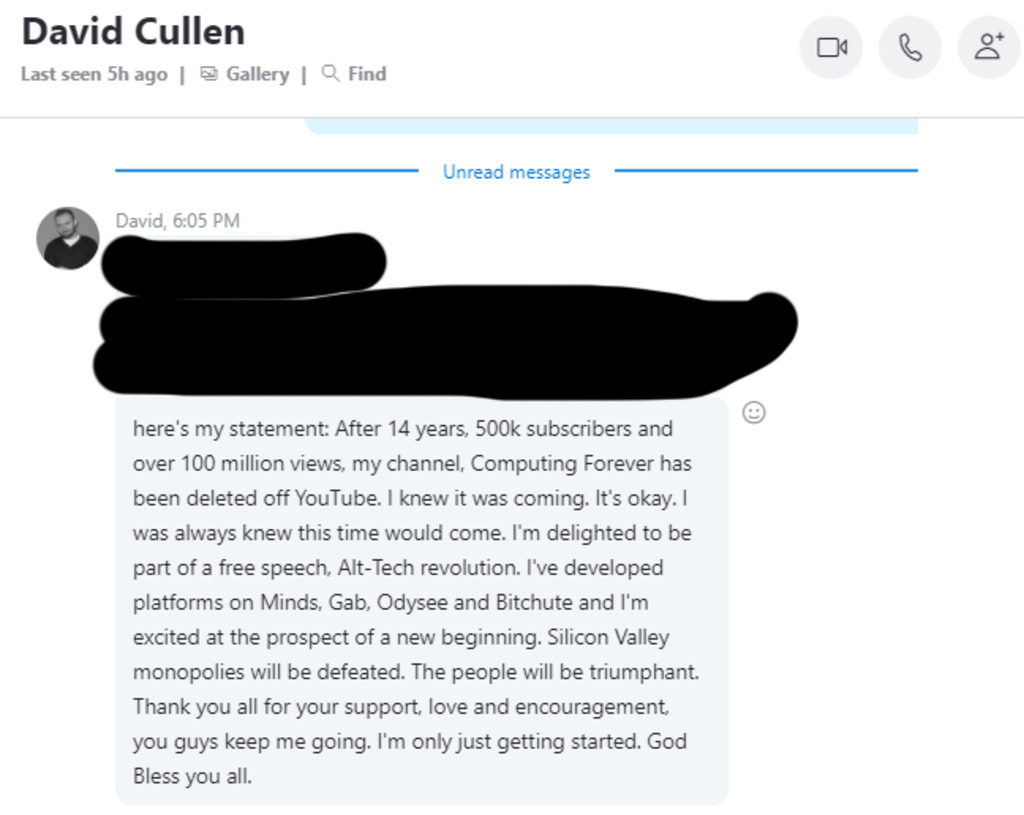Screen dimensions: 1024x815
Task: Click the light blue sent message bubble at top
Action: pyautogui.click(x=611, y=126)
